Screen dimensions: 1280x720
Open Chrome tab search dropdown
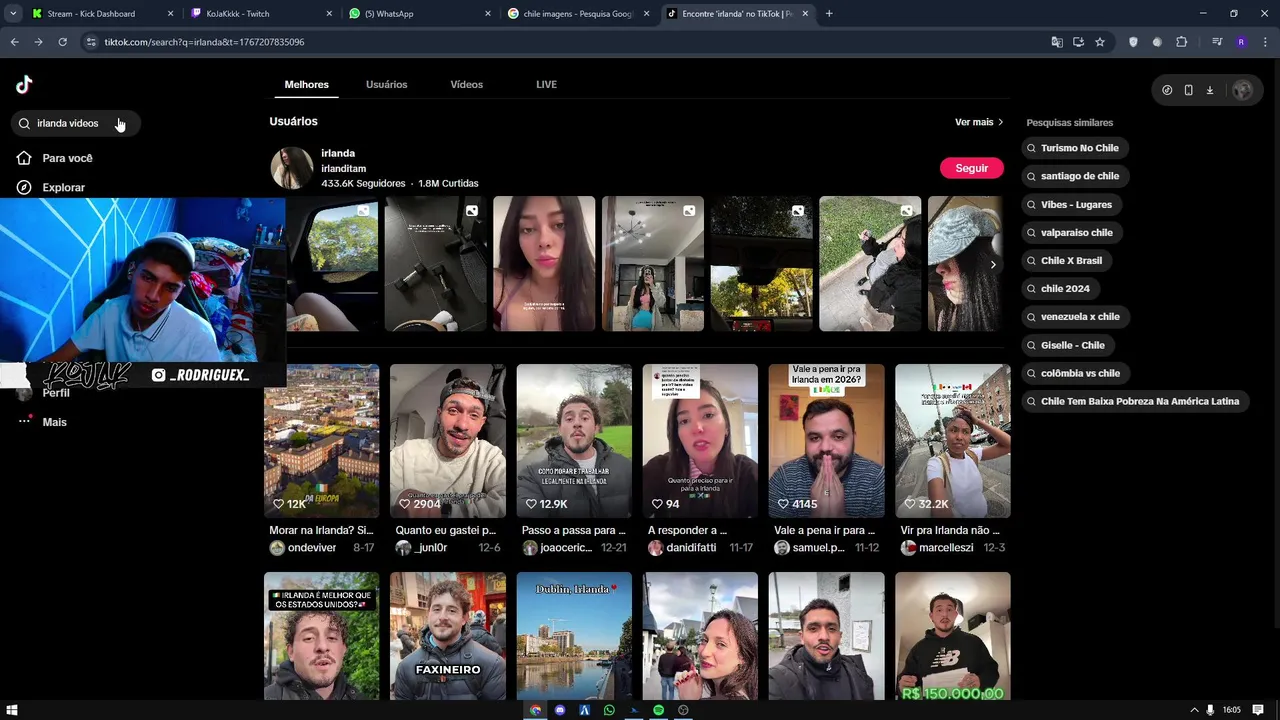[12, 14]
